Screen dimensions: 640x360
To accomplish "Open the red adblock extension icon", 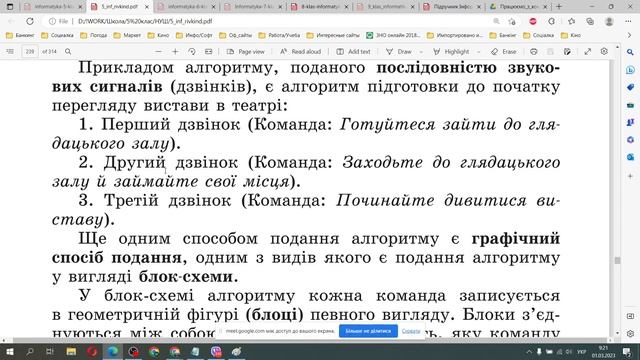I will pos(533,21).
